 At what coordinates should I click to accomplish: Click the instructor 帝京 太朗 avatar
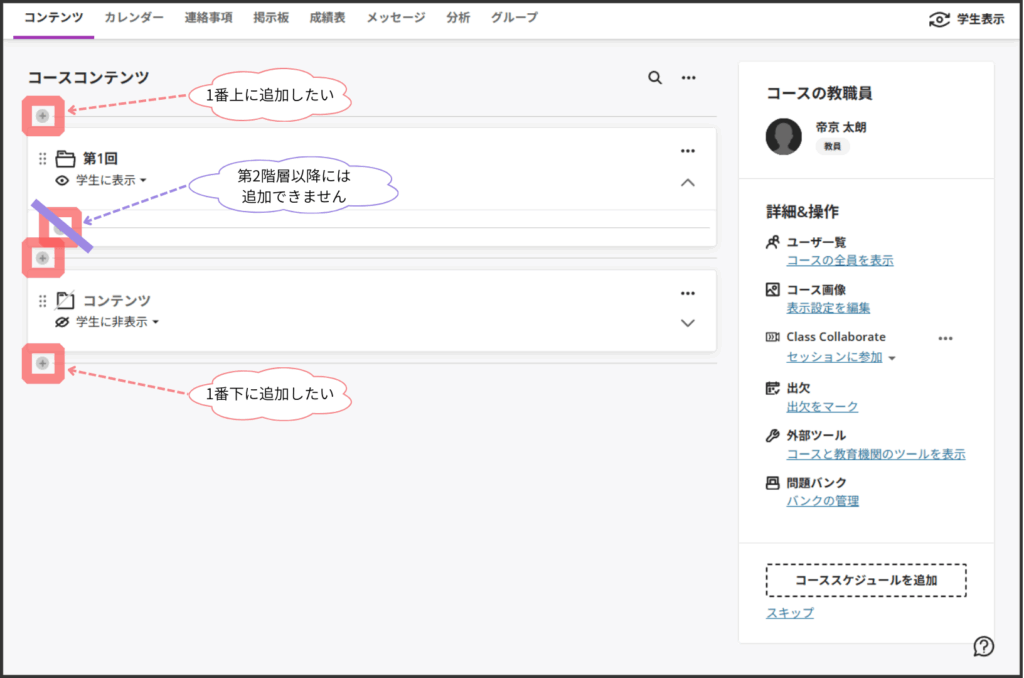(x=783, y=136)
